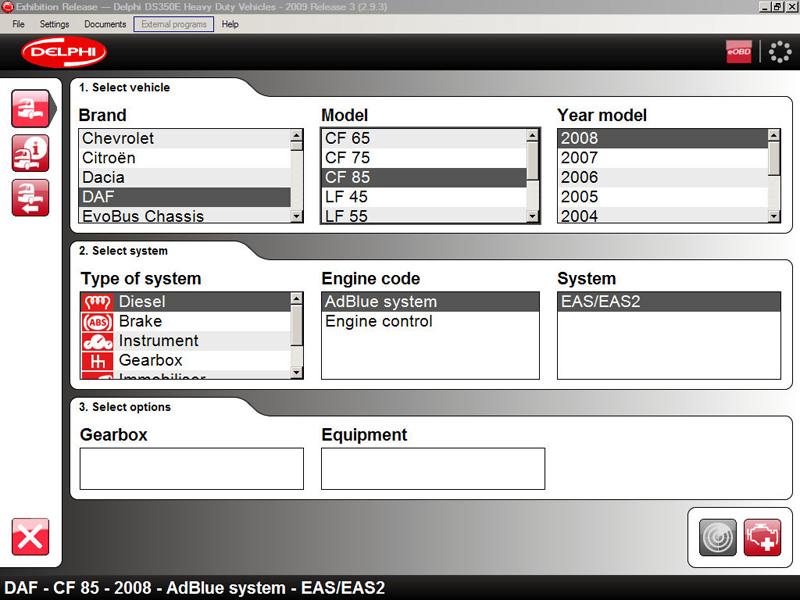Screen dimensions: 800x600
Task: Click the Type of system scrollbar thumb
Action: coord(296,325)
